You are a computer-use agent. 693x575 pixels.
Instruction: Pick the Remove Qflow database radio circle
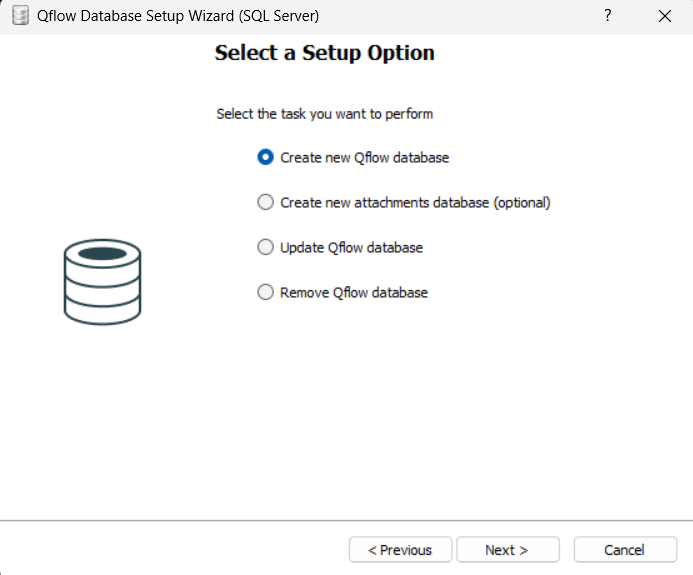265,292
